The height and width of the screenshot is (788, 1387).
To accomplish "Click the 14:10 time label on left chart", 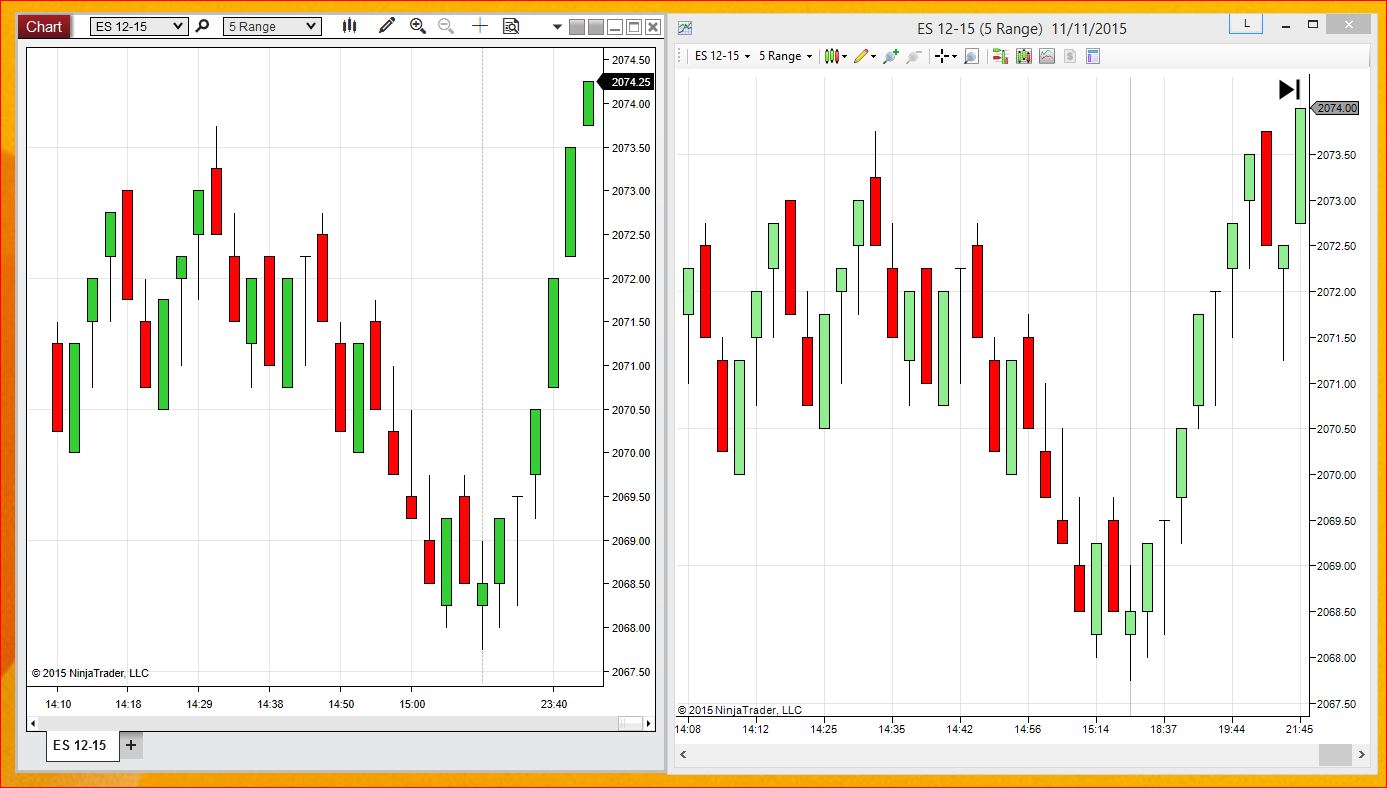I will (58, 704).
